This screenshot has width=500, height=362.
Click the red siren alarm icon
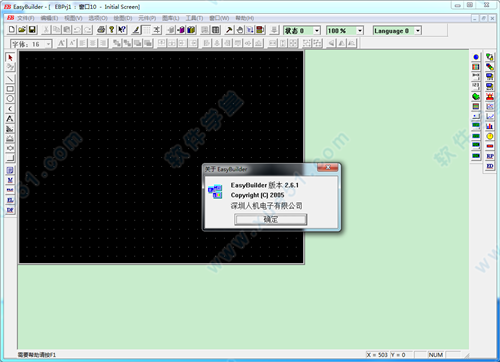(489, 97)
